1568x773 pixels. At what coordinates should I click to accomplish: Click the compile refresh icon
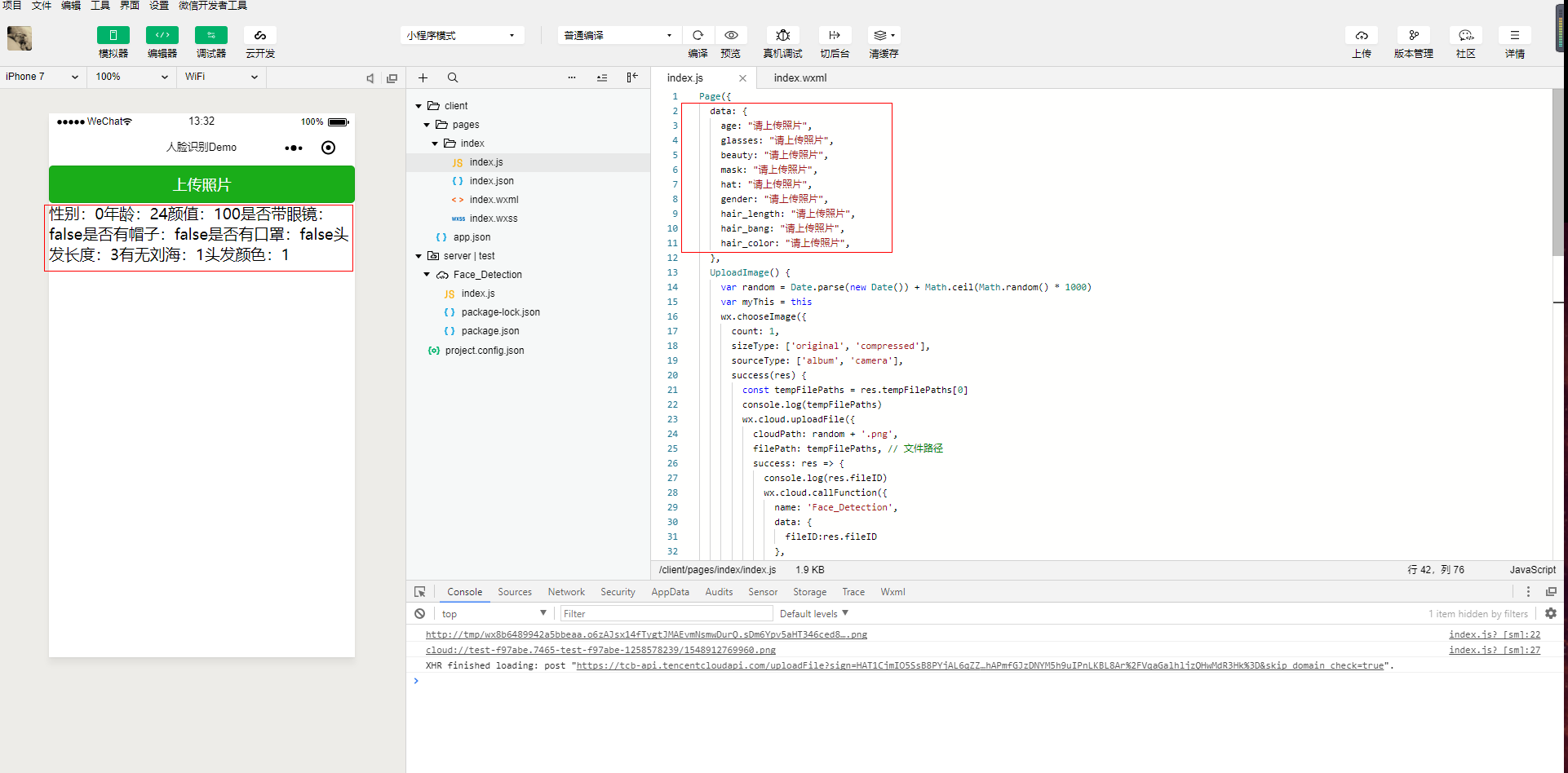coord(698,35)
